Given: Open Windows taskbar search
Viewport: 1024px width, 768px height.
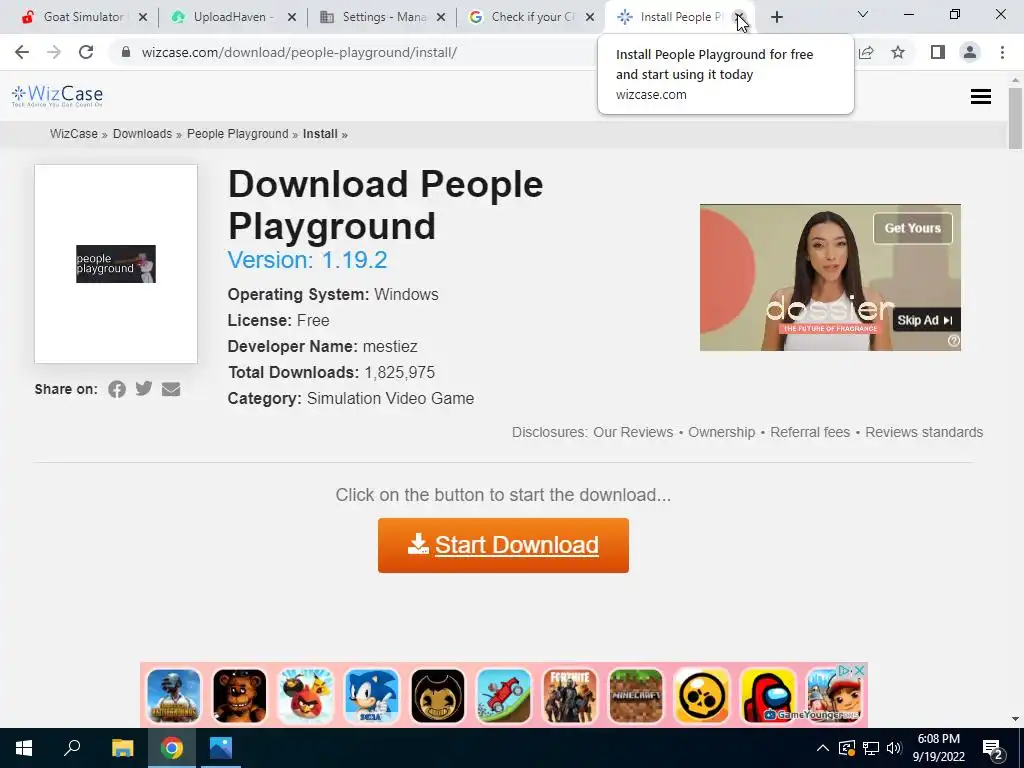Looking at the screenshot, I should click(72, 748).
